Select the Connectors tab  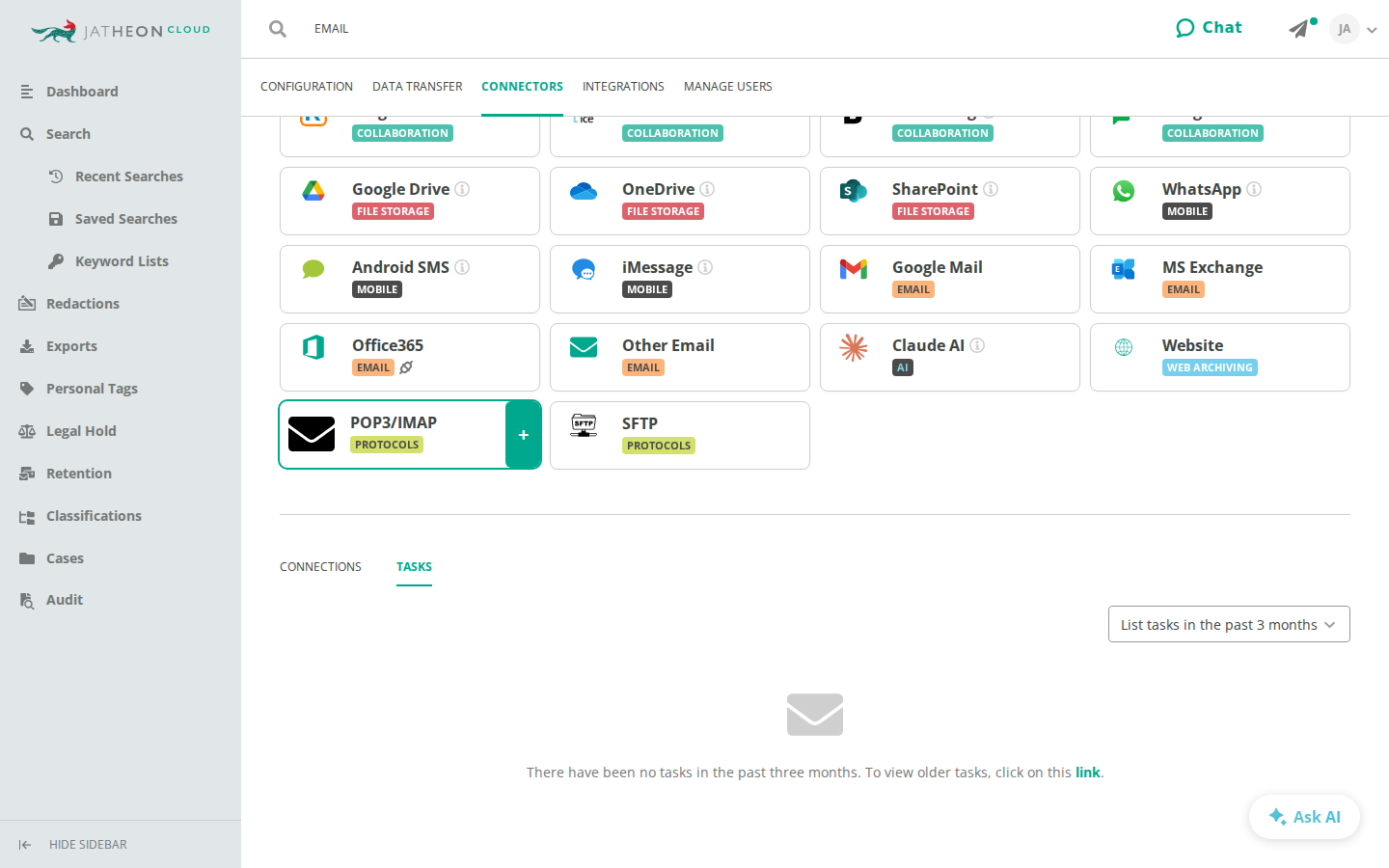coord(522,87)
